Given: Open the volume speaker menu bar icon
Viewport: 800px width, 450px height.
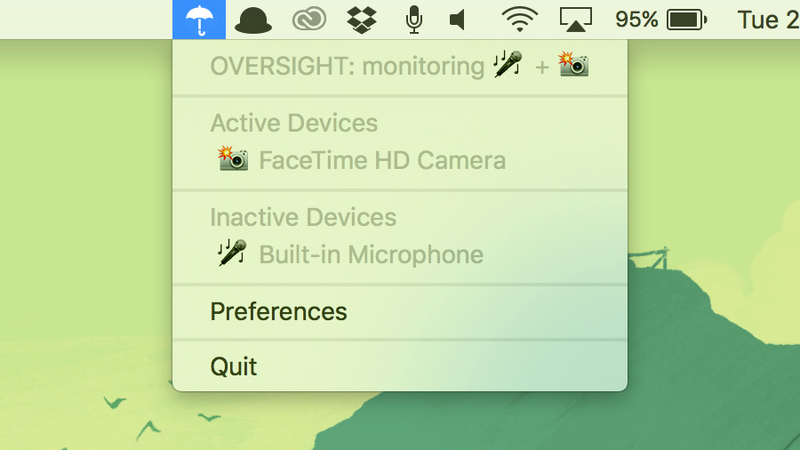Looking at the screenshot, I should point(458,20).
